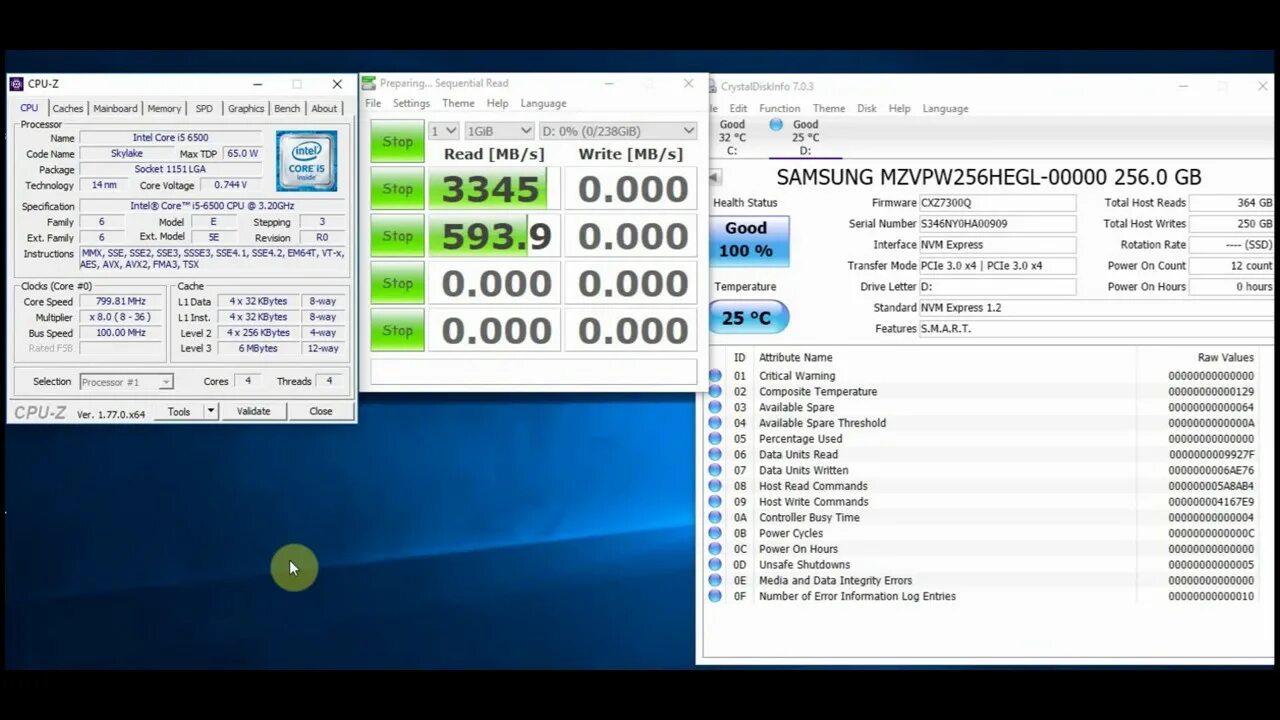Open the D: drive selection dropdown
The image size is (1280, 720).
pyautogui.click(x=617, y=131)
